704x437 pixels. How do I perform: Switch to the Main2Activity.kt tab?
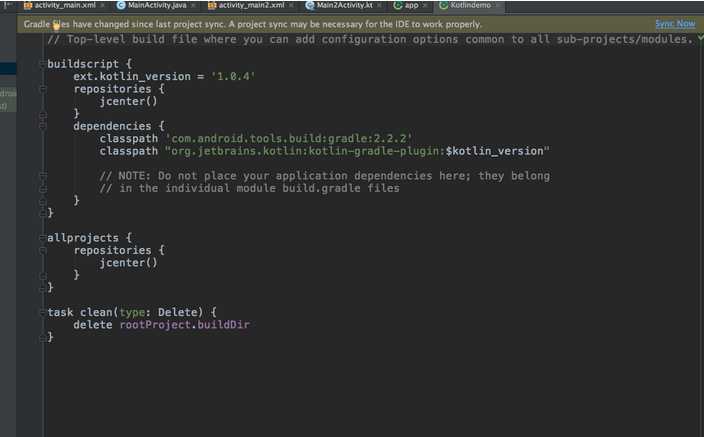coord(344,5)
